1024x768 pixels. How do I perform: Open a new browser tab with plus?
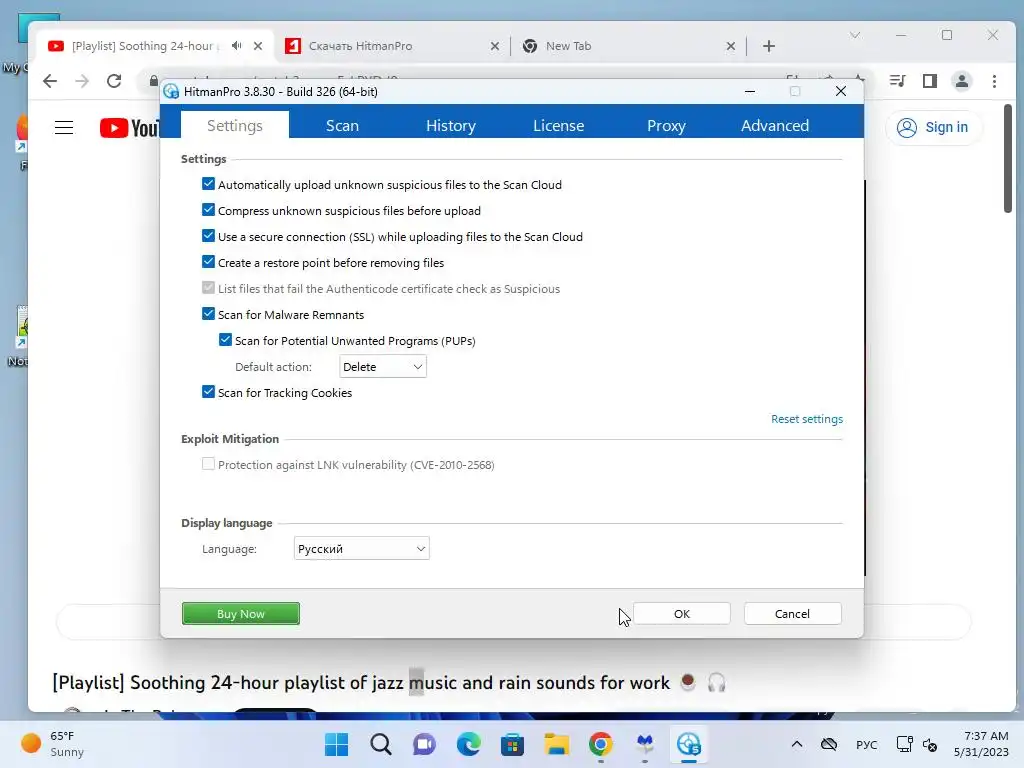click(769, 46)
